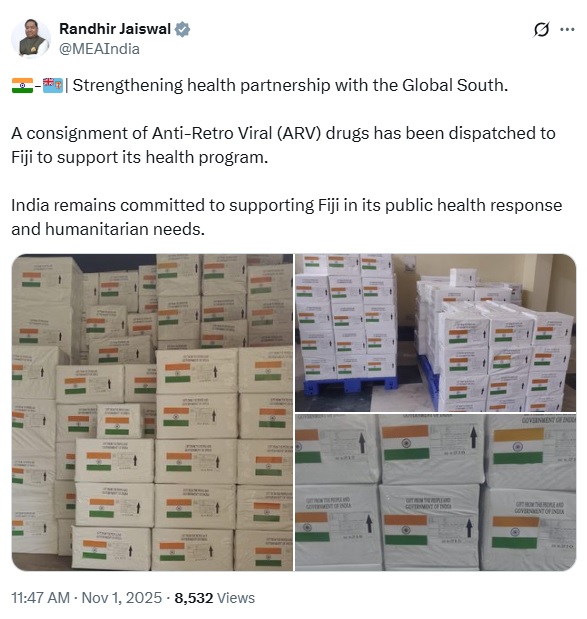Click the Views label

point(236,598)
